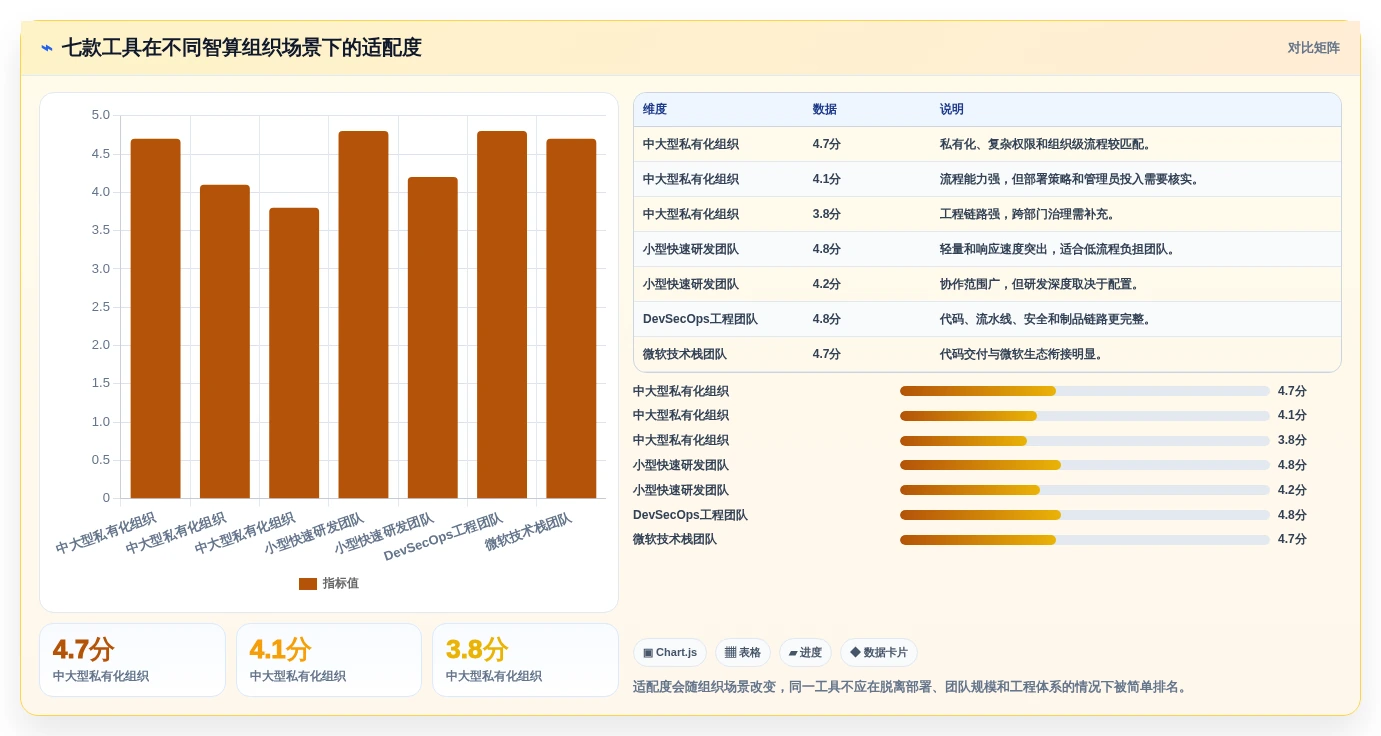Click the 微软技术栈团队 label on the chart x-axis
This screenshot has width=1381, height=736.
tap(528, 532)
